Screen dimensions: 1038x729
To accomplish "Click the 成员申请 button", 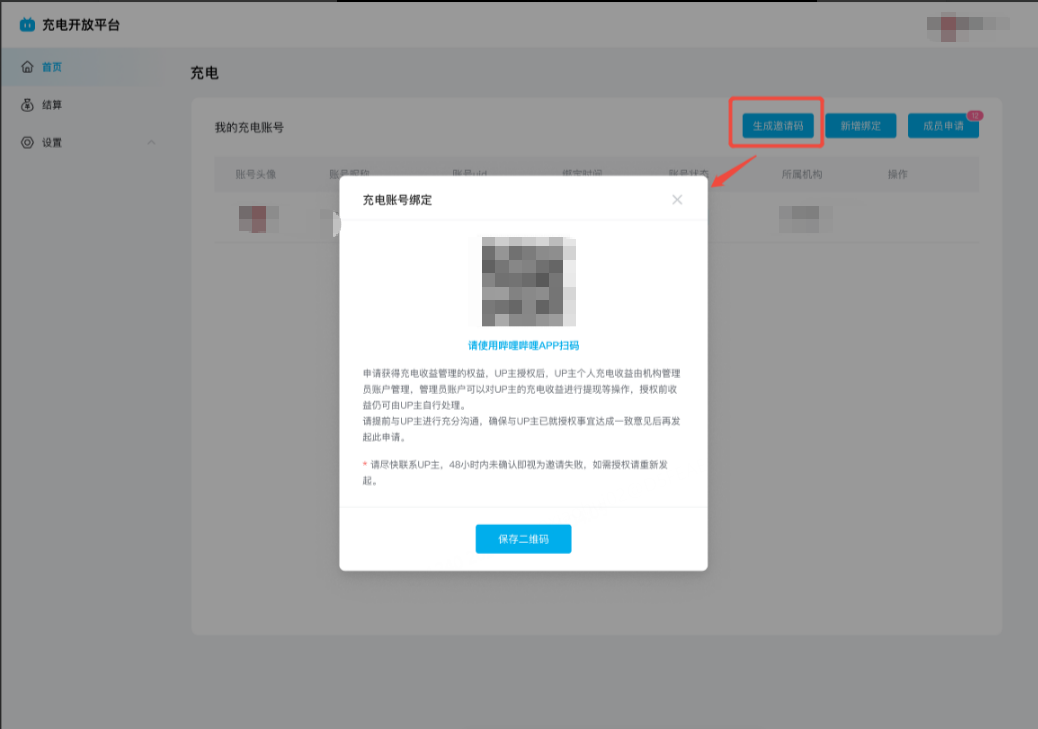I will coord(943,126).
